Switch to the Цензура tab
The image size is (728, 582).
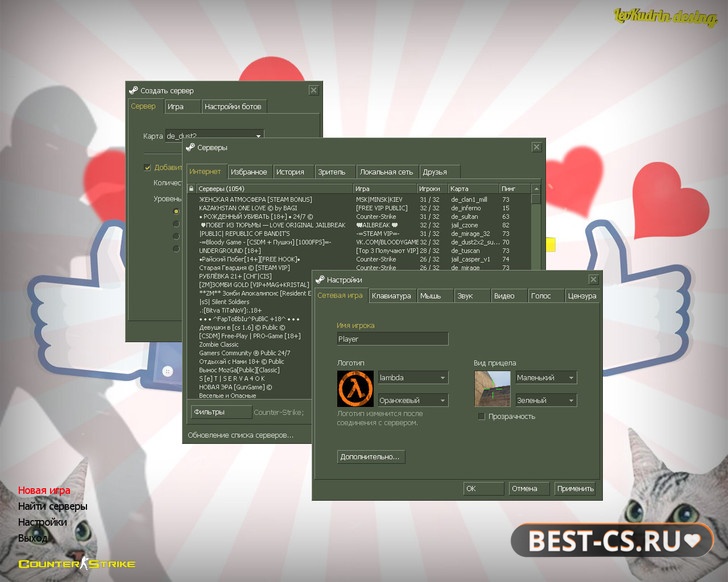(x=582, y=296)
